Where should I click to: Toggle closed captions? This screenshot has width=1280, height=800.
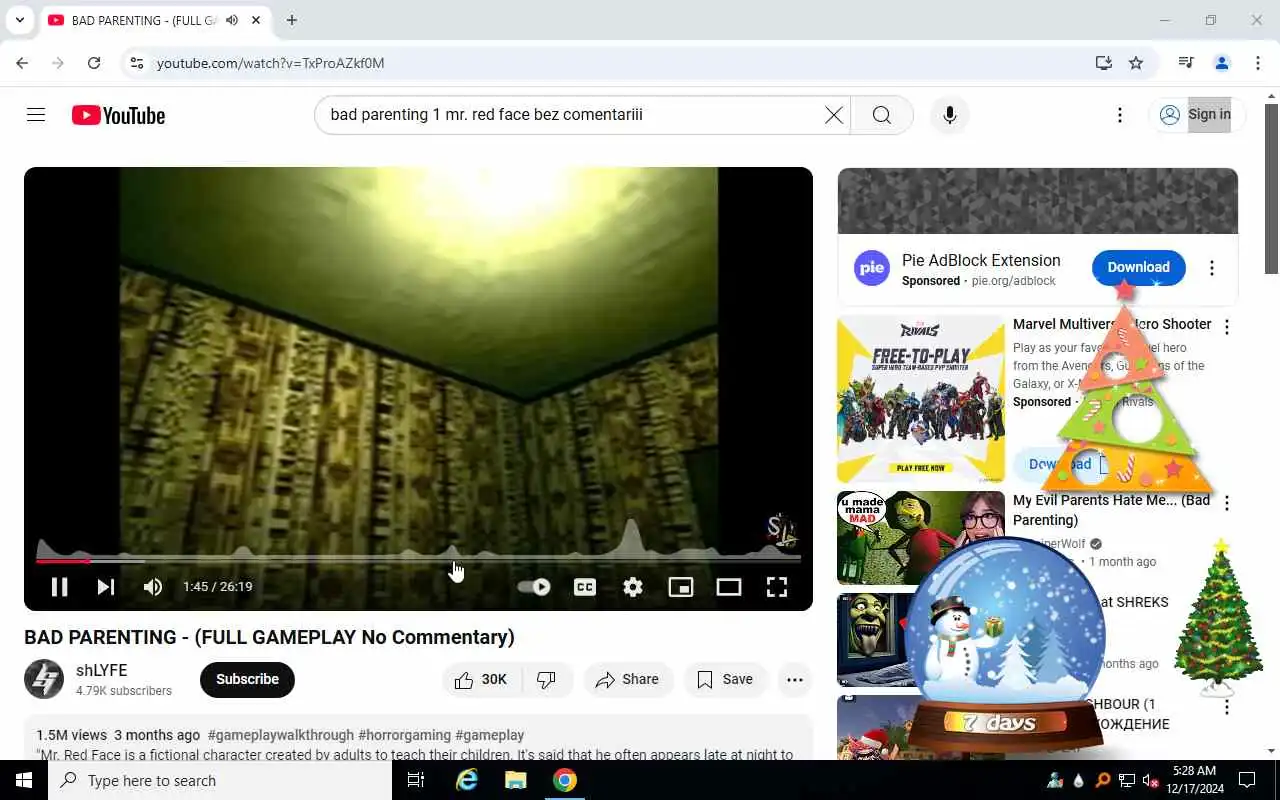click(585, 587)
